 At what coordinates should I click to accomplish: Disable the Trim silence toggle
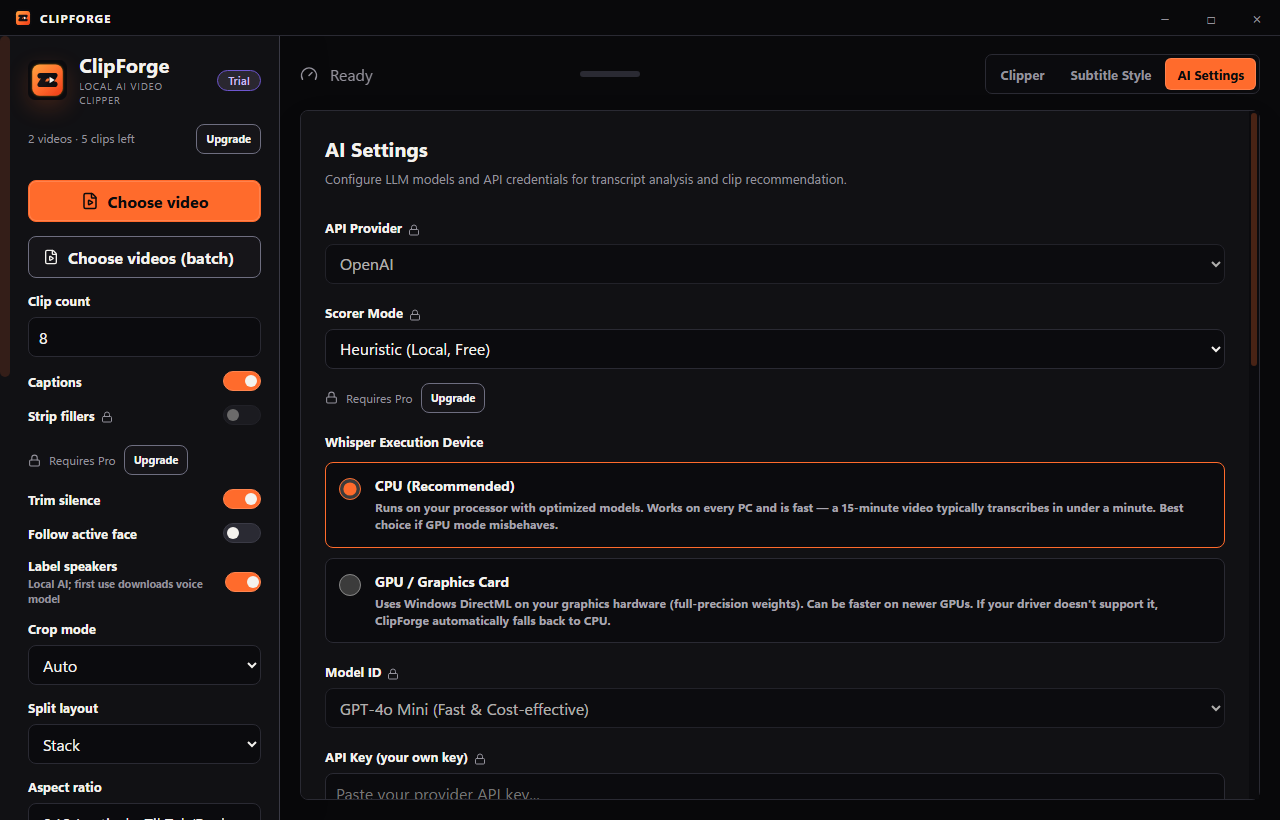(242, 499)
